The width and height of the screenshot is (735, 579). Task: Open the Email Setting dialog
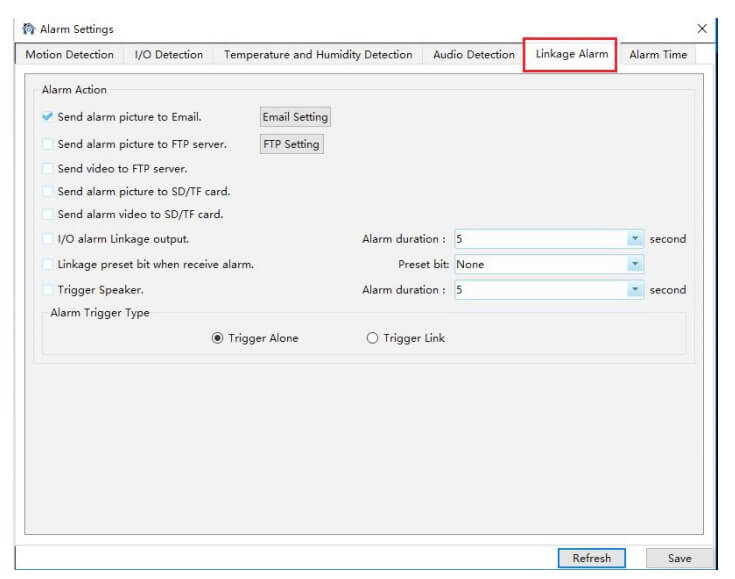[x=295, y=117]
